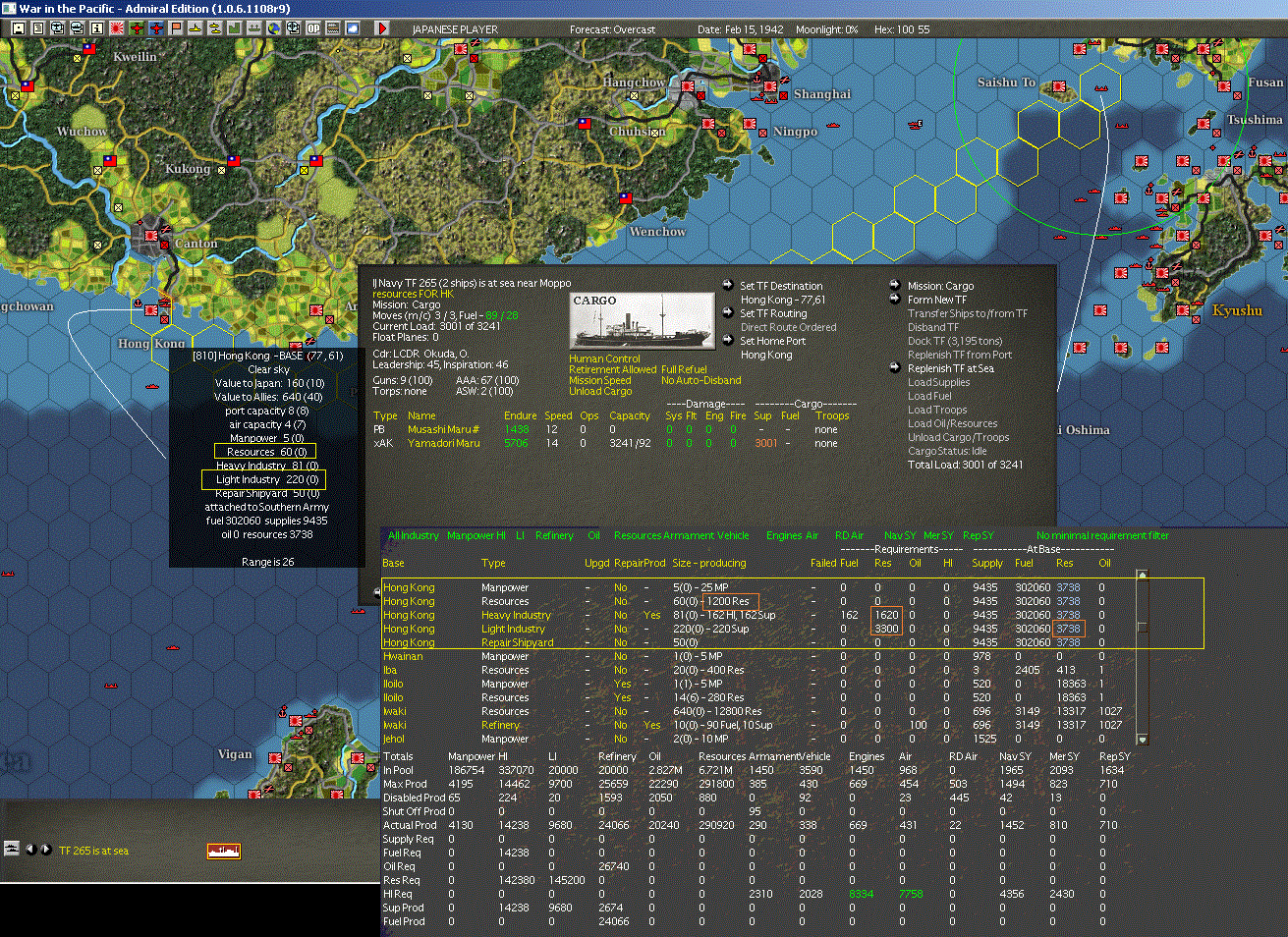Click the arrow beside Mission: Cargo
1288x937 pixels.
point(895,285)
